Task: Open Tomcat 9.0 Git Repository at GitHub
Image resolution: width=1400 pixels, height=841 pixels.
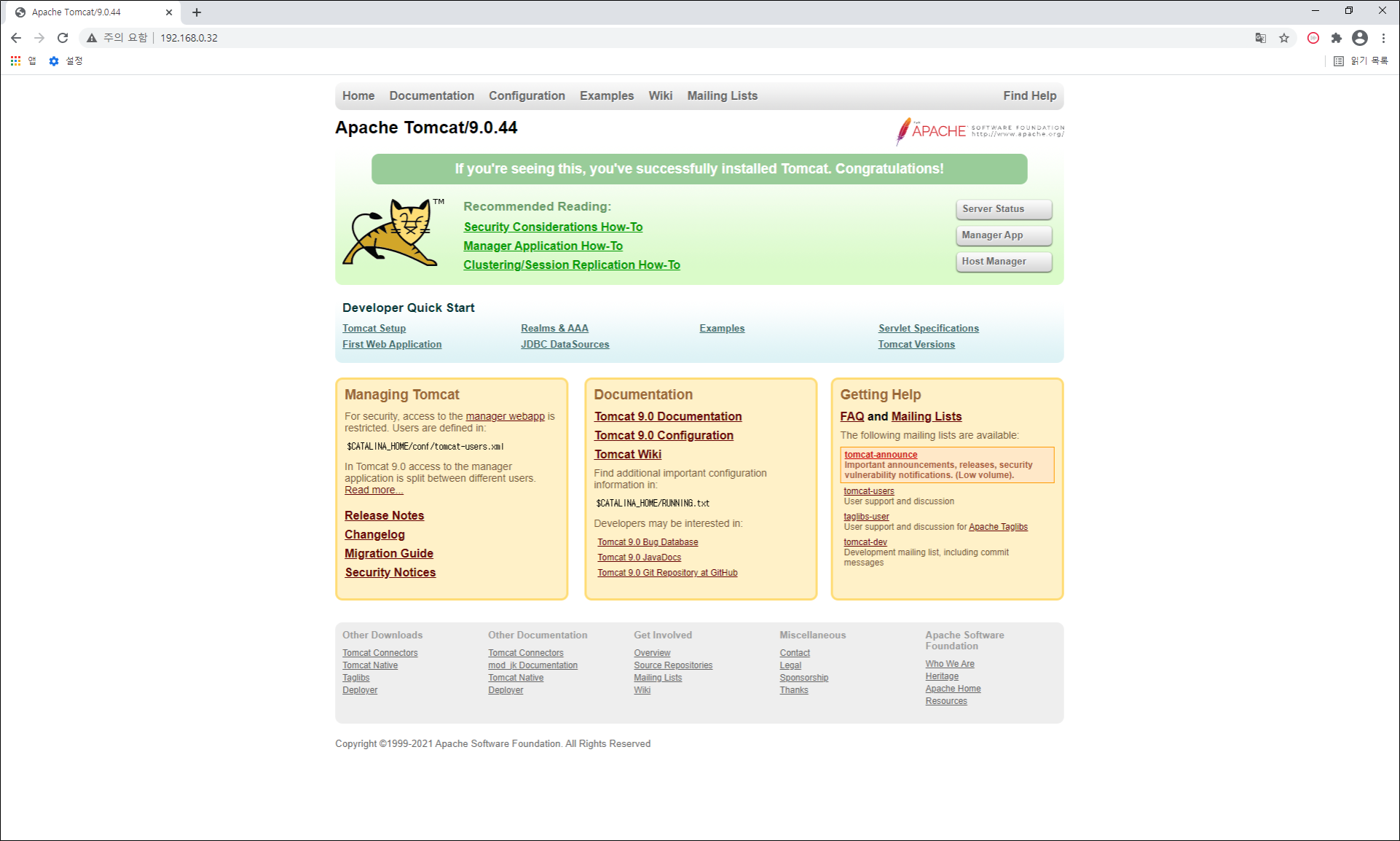Action: pos(667,573)
